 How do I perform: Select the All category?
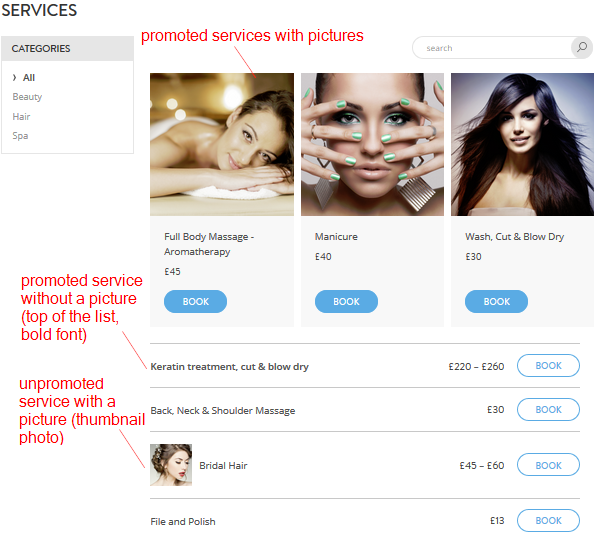[29, 77]
